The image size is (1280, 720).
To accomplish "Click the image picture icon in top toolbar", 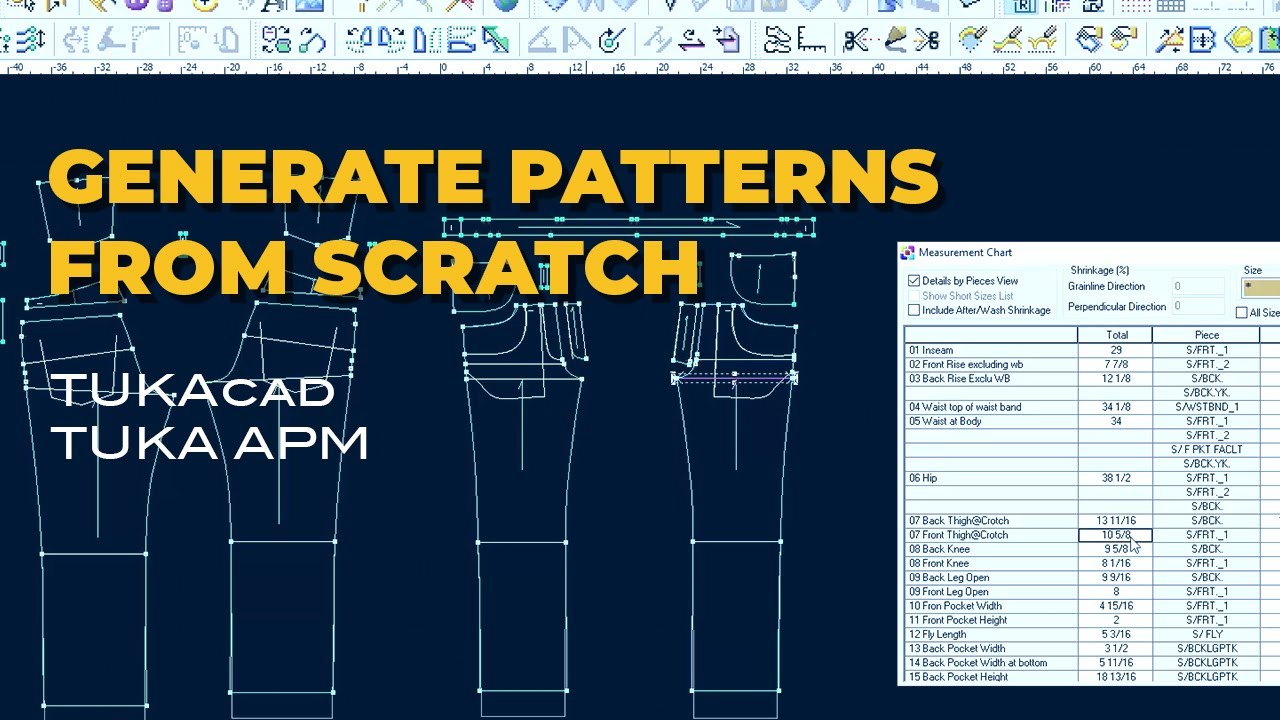I will [310, 6].
